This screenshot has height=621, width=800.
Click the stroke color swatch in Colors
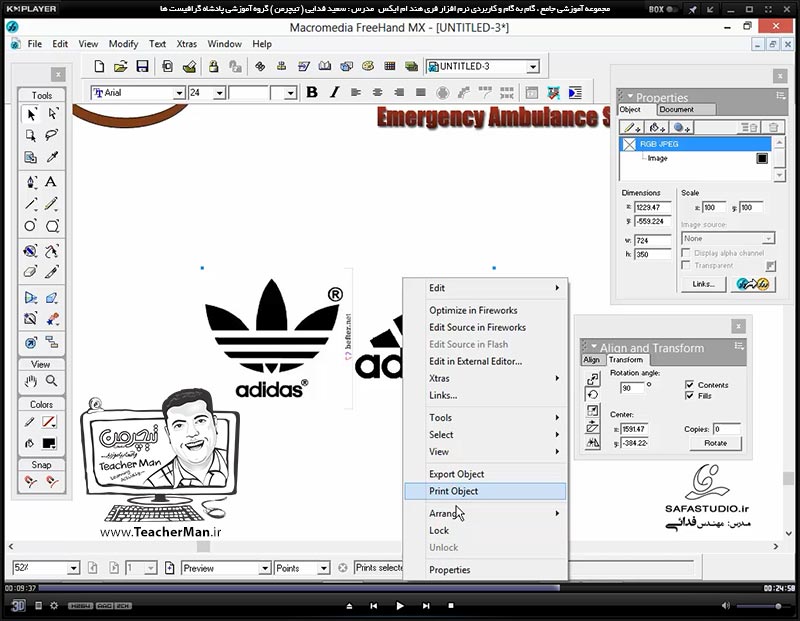click(x=49, y=422)
